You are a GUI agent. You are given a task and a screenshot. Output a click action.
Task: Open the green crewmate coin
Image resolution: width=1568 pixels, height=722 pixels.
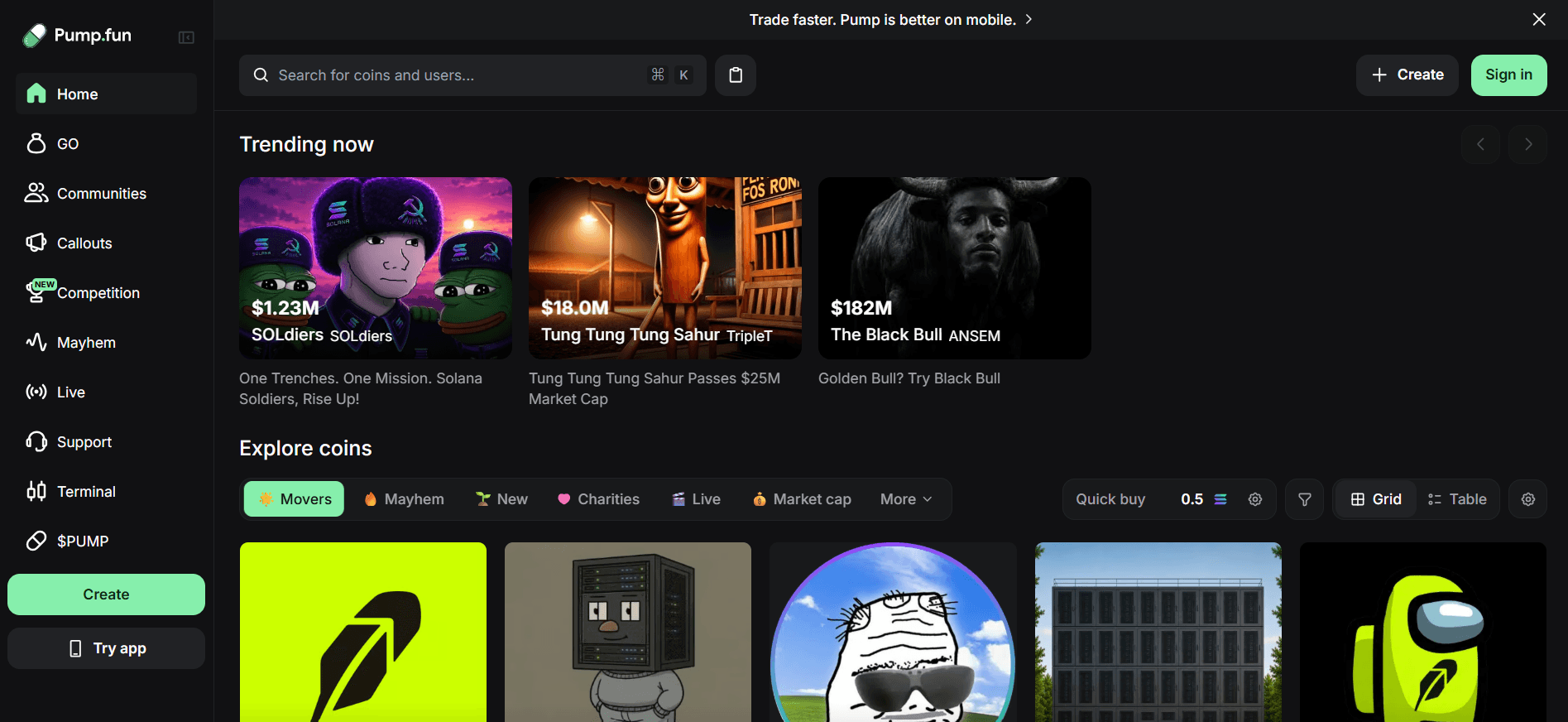pyautogui.click(x=1423, y=632)
